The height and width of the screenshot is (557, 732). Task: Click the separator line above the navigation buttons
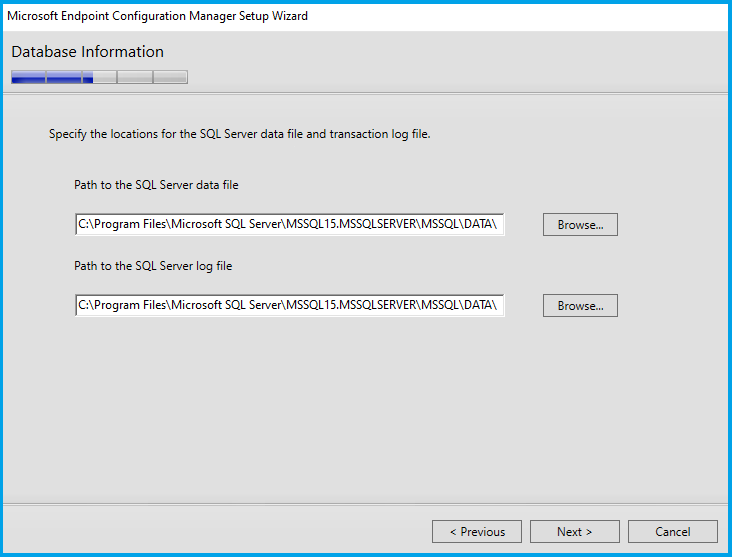click(366, 504)
